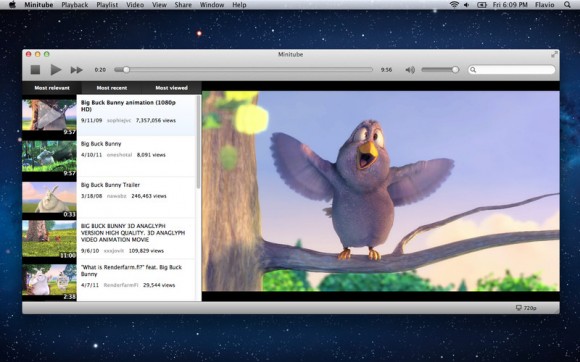Click the xxxjovit author name

tap(114, 251)
